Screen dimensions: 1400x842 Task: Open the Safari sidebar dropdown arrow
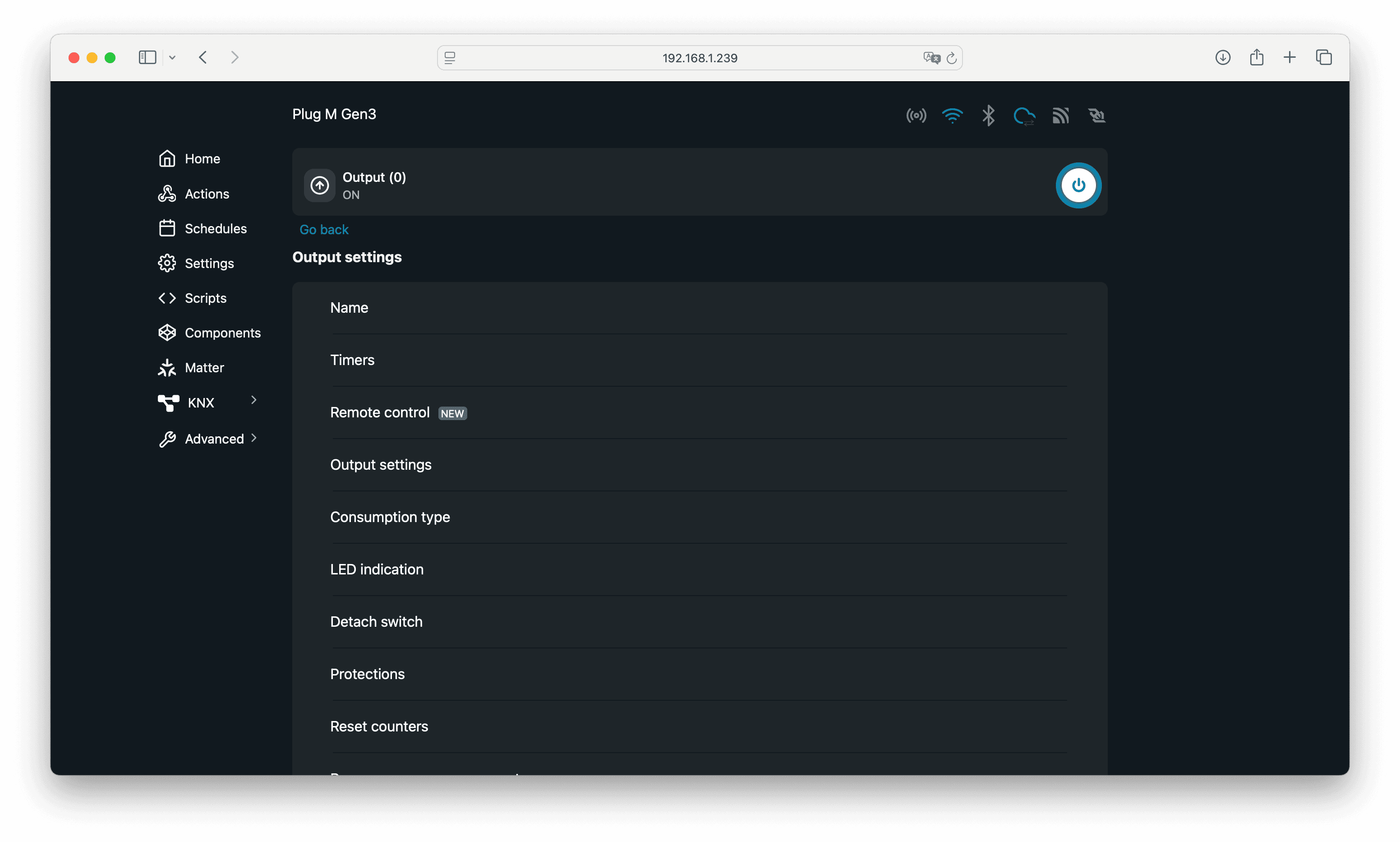pos(172,58)
